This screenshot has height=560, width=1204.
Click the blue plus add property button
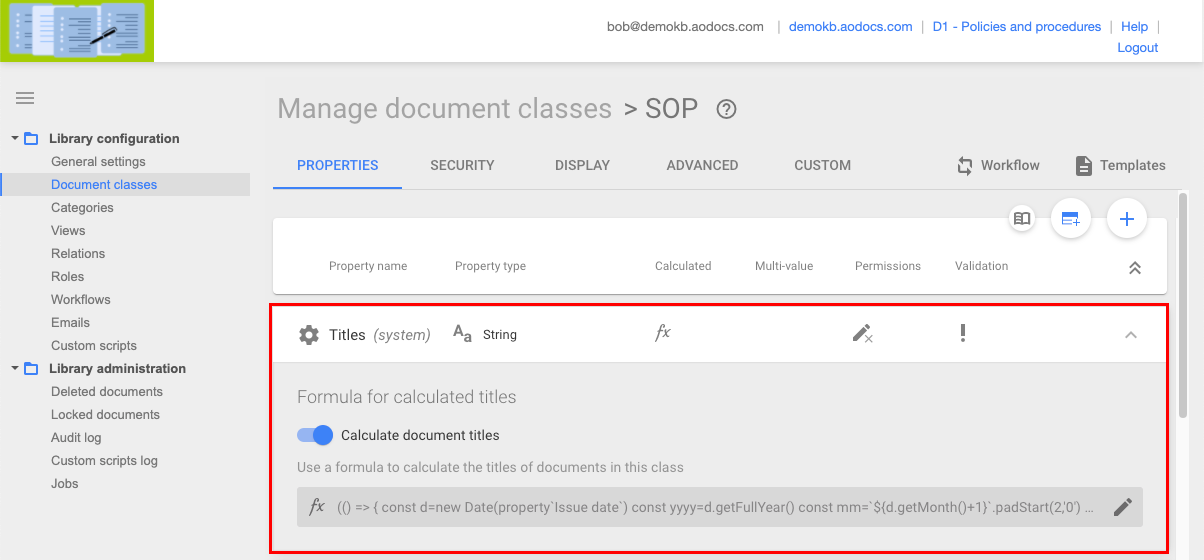coord(1127,218)
